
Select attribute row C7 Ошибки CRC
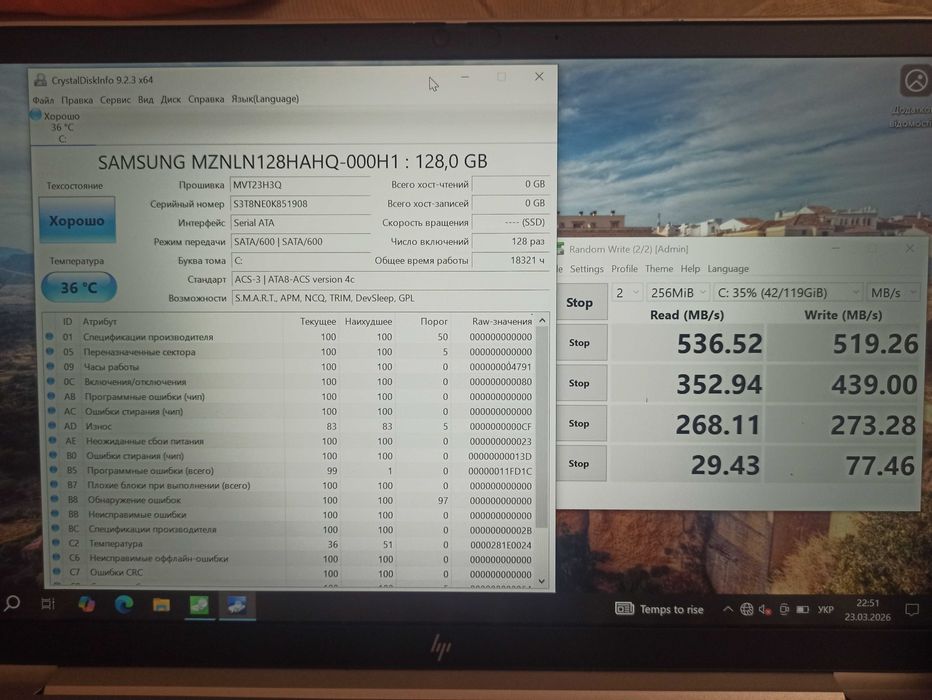pos(290,573)
